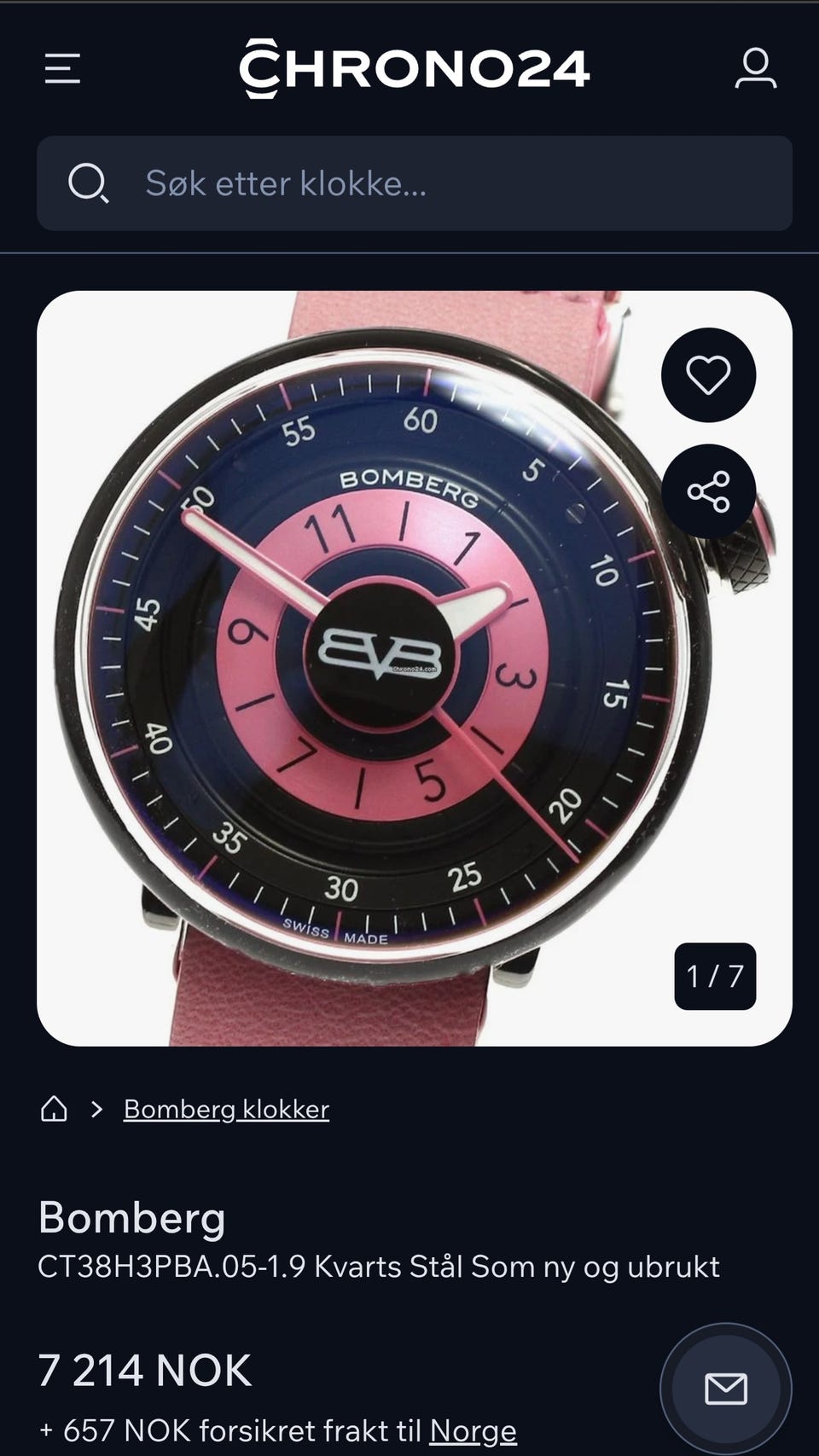Open the user account profile icon
The height and width of the screenshot is (1456, 819).
(756, 68)
